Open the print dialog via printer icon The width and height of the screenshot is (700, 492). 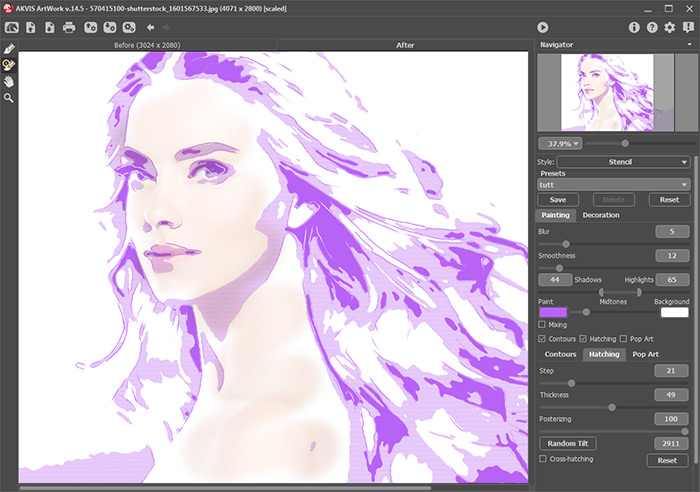(69, 27)
